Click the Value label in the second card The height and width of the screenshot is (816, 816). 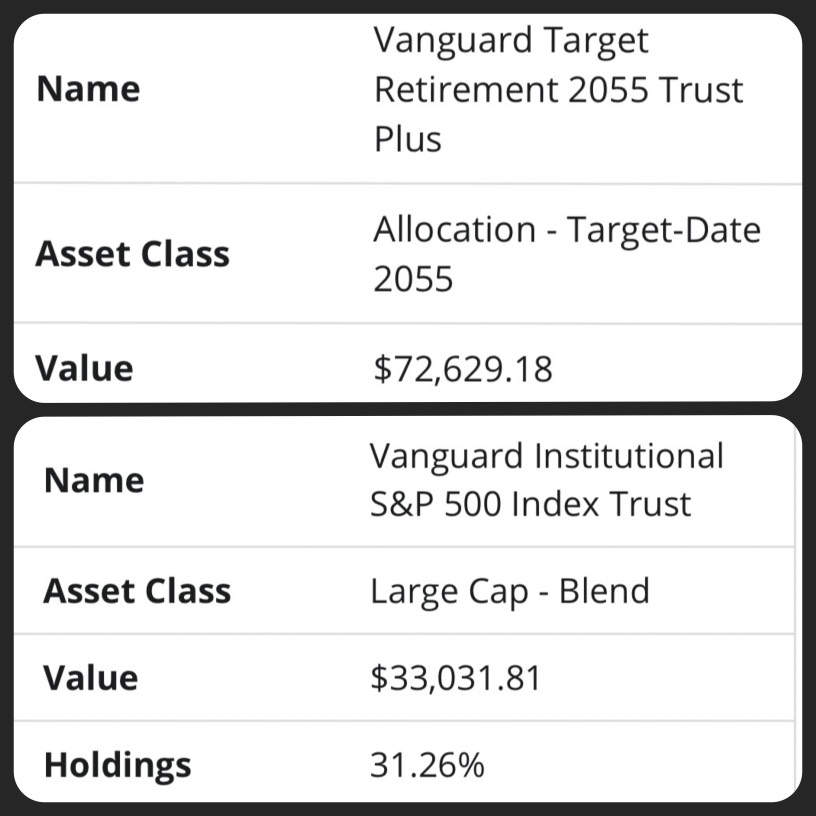[x=91, y=678]
